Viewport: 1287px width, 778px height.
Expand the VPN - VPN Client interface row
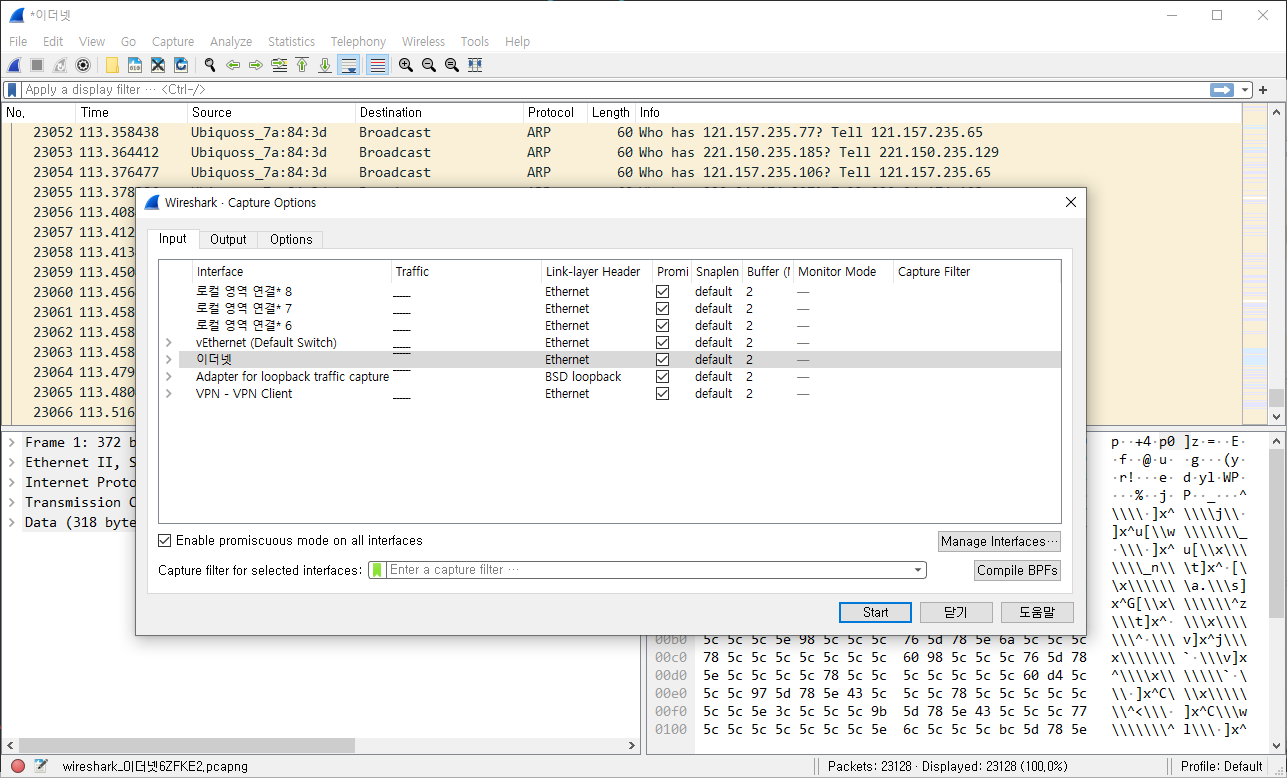pyautogui.click(x=169, y=394)
